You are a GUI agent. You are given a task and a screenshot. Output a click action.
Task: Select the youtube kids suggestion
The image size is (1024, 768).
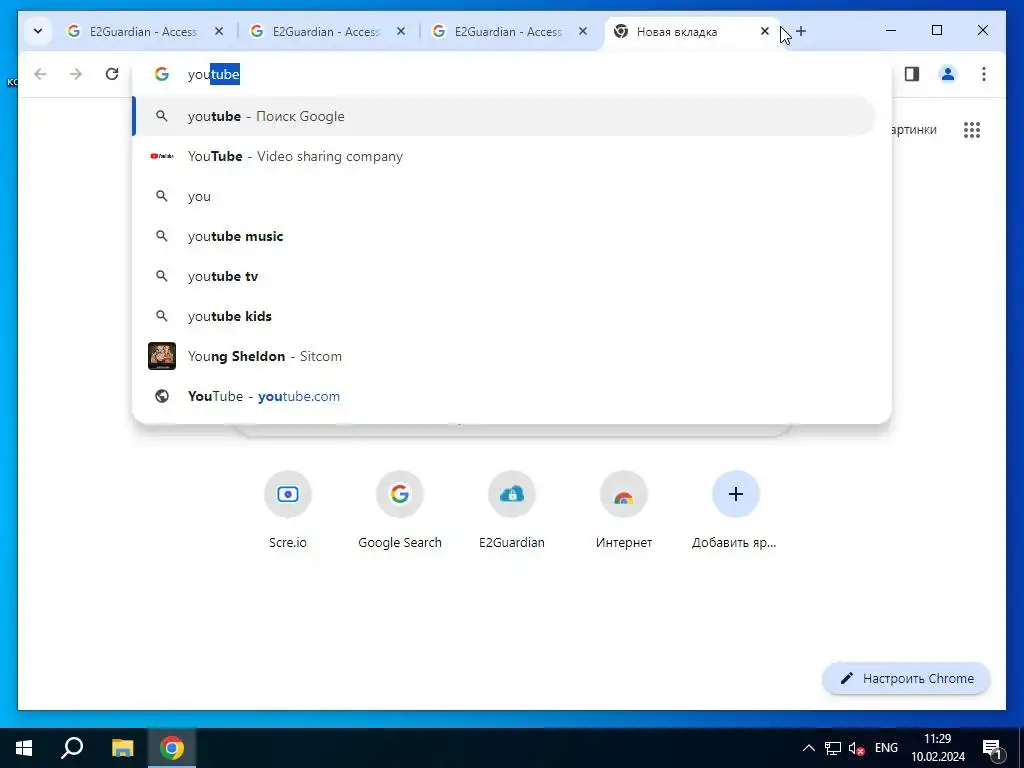pos(504,316)
